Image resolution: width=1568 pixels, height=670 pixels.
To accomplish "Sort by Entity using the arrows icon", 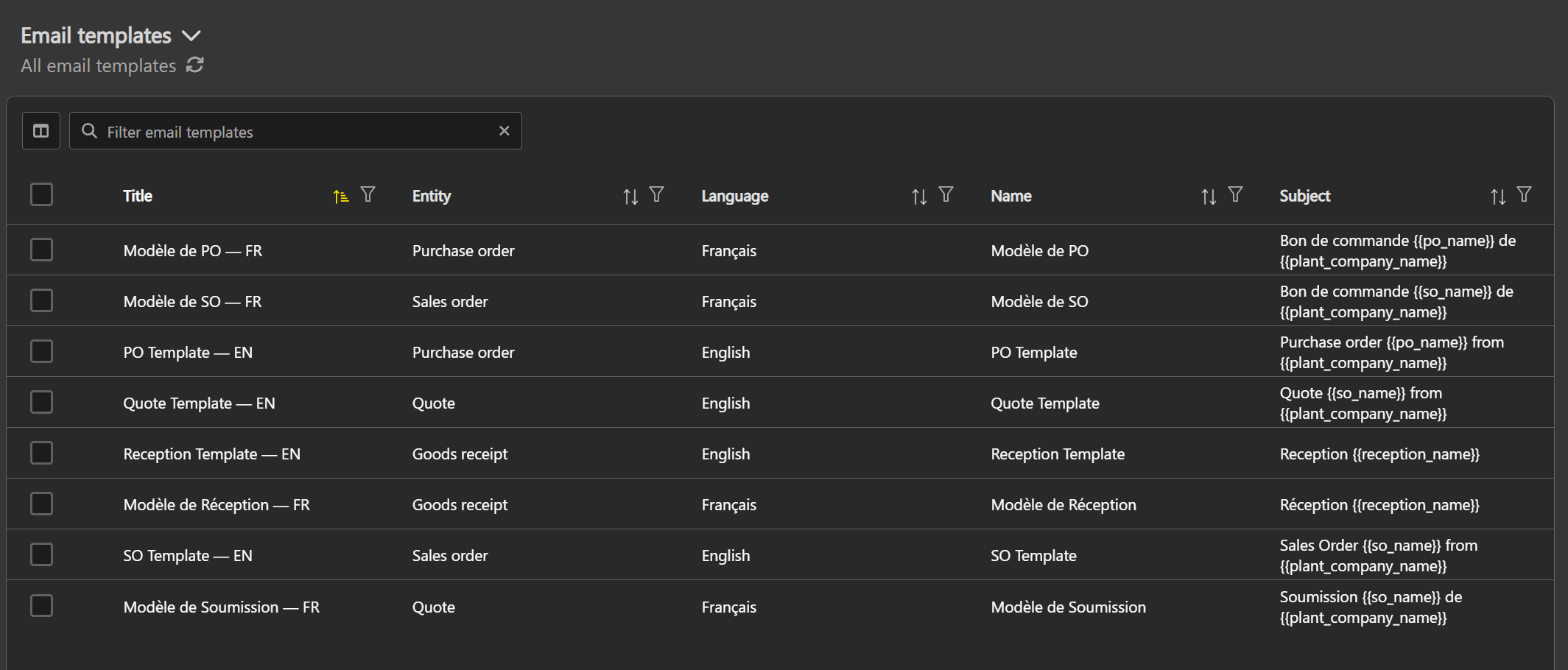I will (x=630, y=197).
